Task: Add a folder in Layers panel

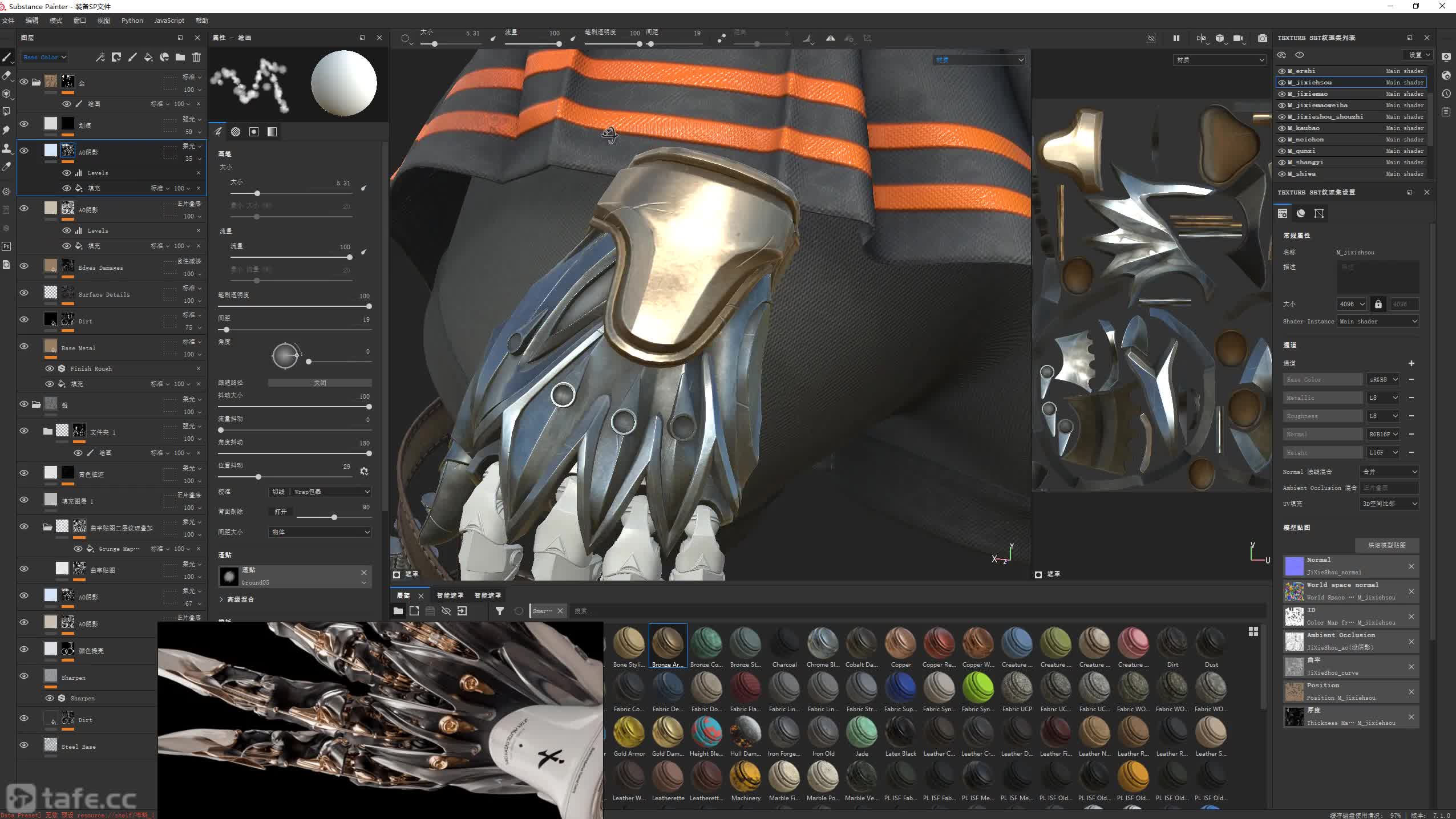Action: click(180, 57)
